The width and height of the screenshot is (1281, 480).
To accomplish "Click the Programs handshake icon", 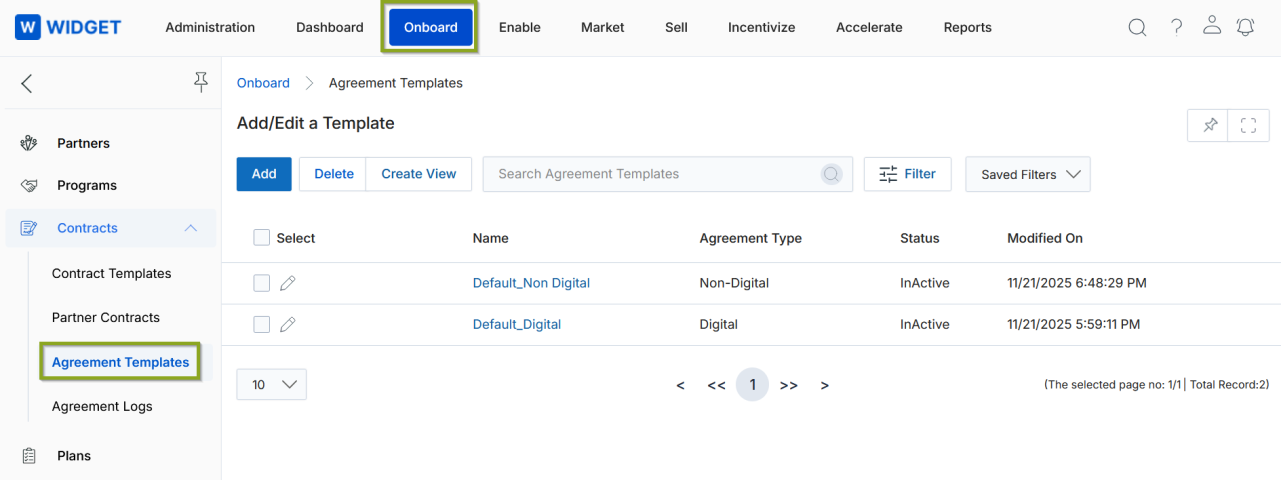I will pos(29,186).
